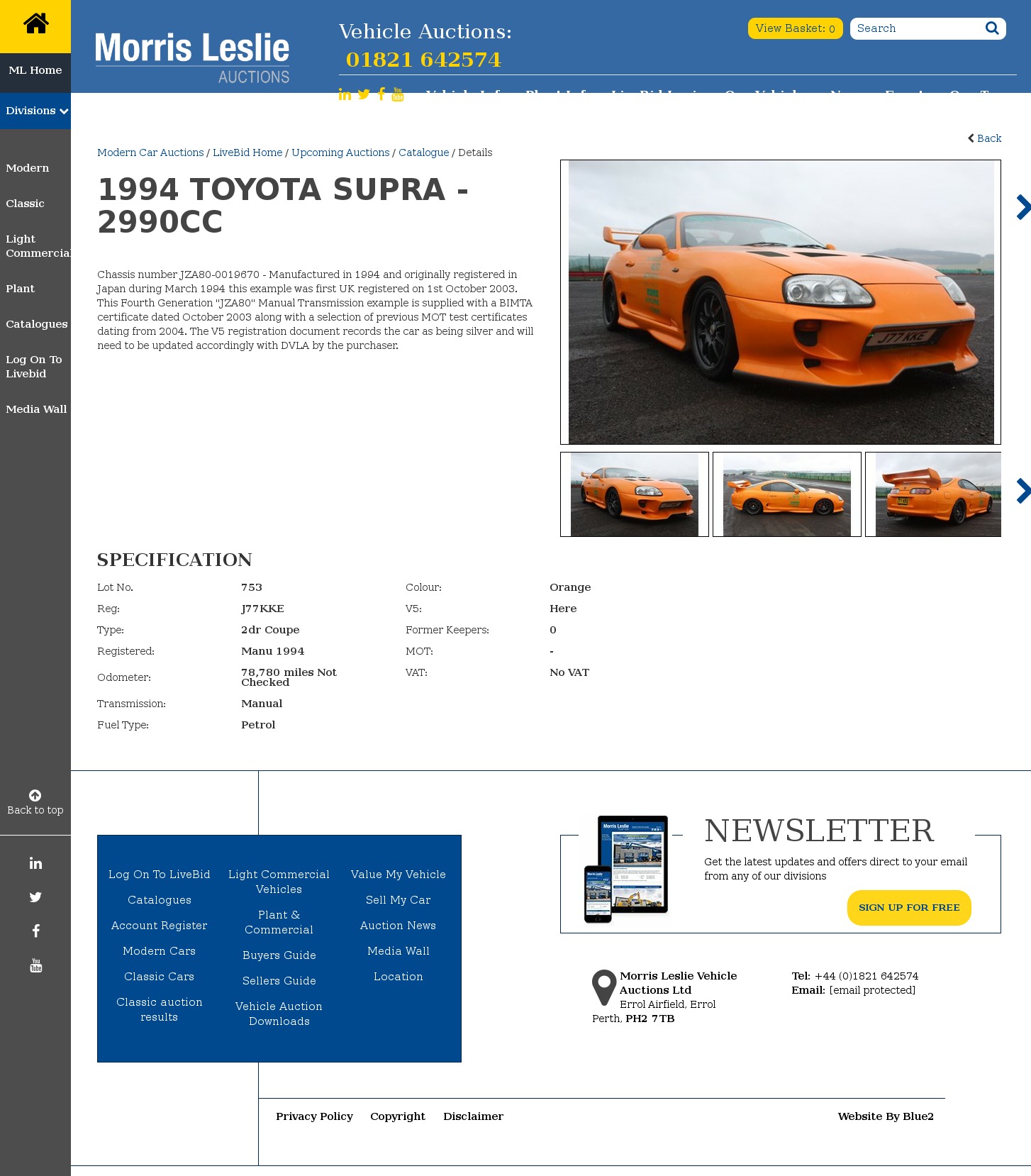Click the J77KKE registration value
Image resolution: width=1031 pixels, height=1176 pixels.
(x=262, y=609)
